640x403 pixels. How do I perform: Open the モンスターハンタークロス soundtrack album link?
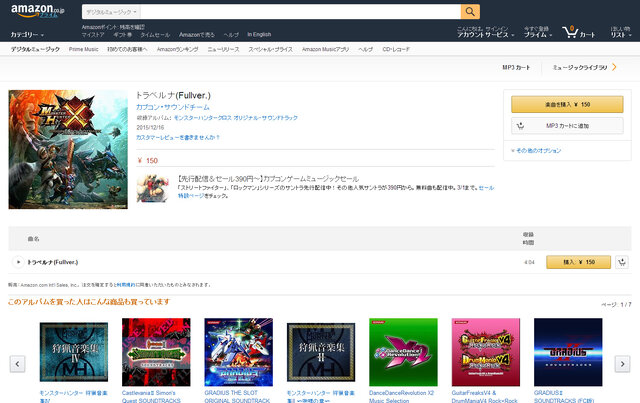(x=236, y=118)
